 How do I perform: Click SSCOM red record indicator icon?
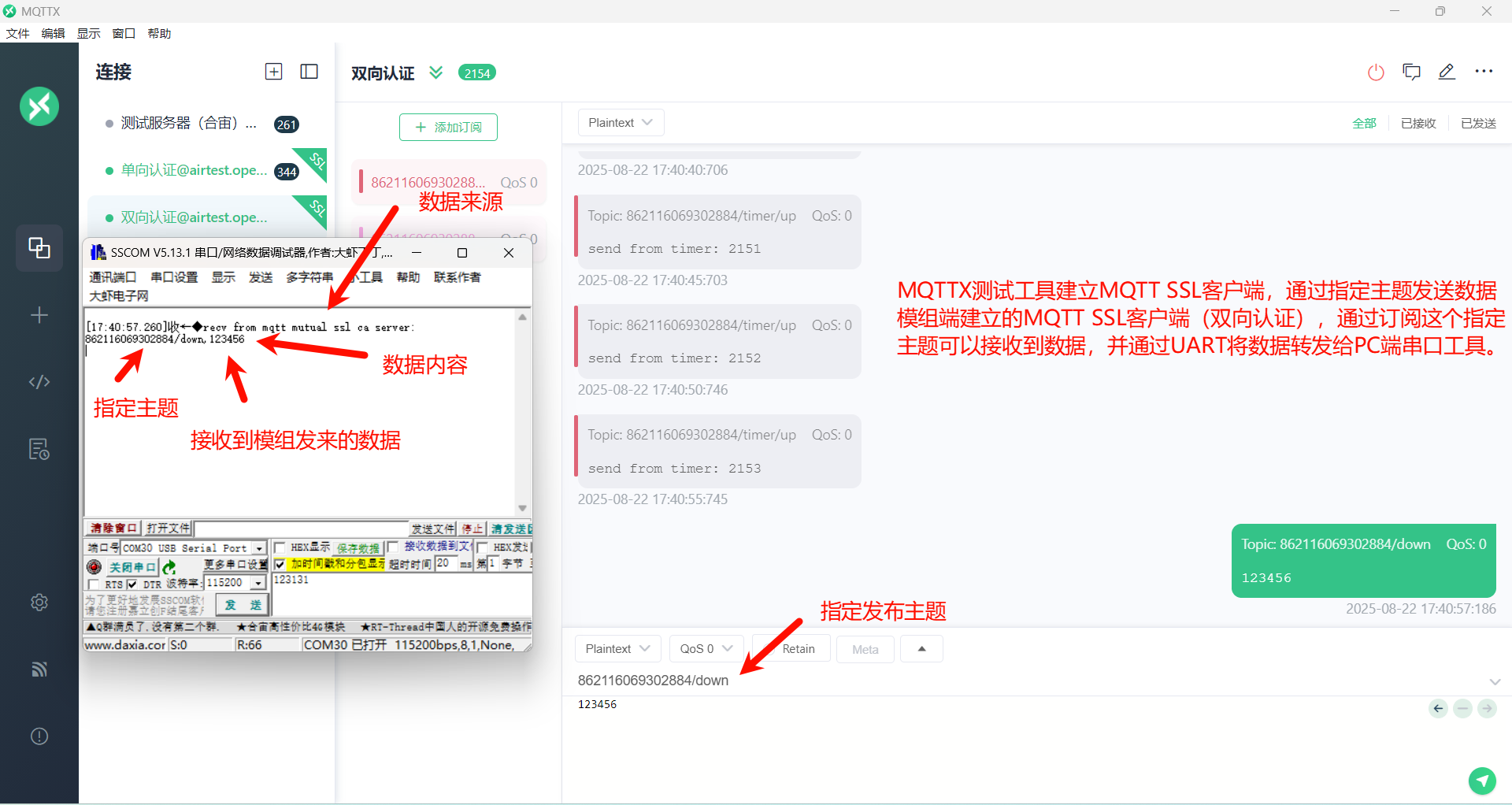tap(94, 567)
